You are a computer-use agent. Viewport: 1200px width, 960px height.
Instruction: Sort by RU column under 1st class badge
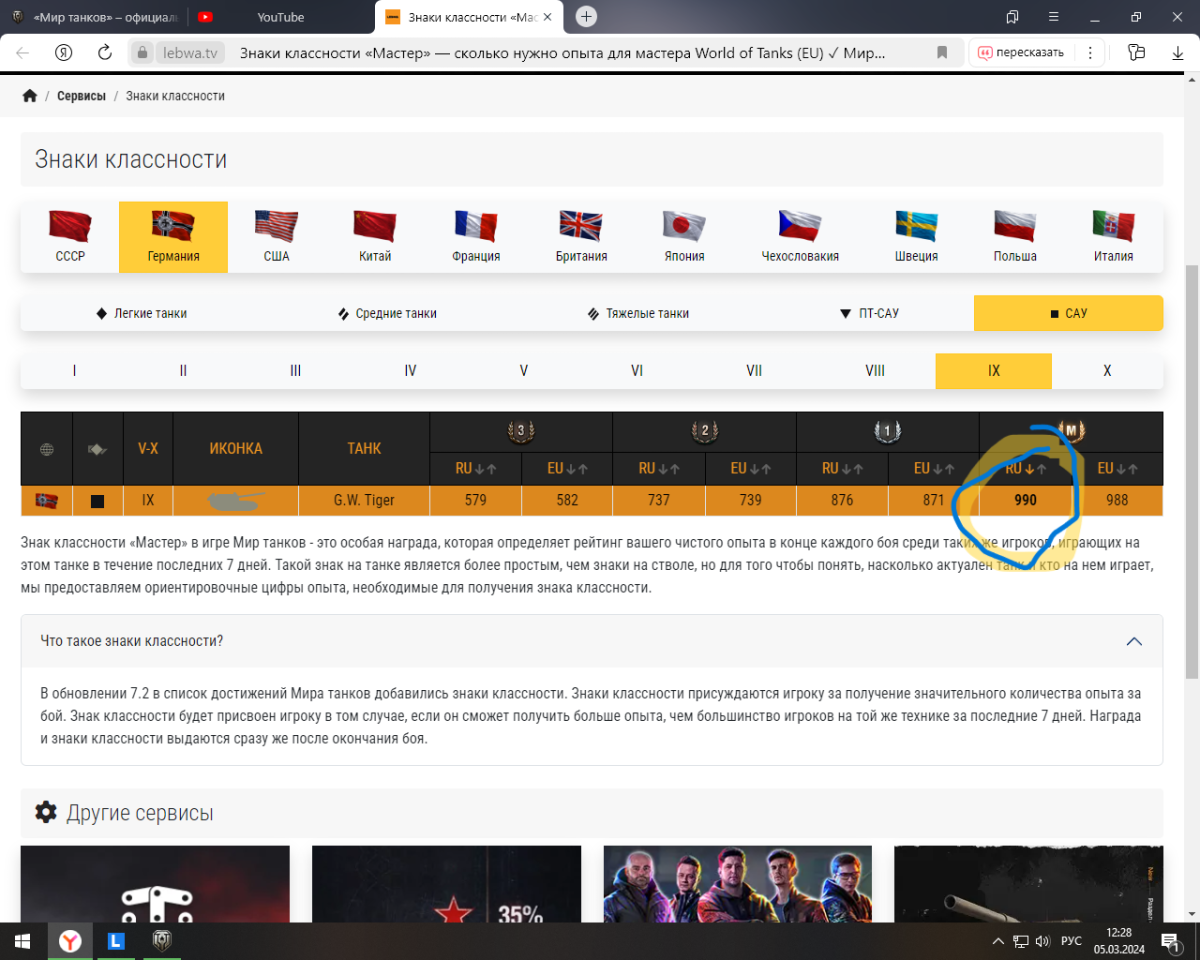pyautogui.click(x=842, y=468)
